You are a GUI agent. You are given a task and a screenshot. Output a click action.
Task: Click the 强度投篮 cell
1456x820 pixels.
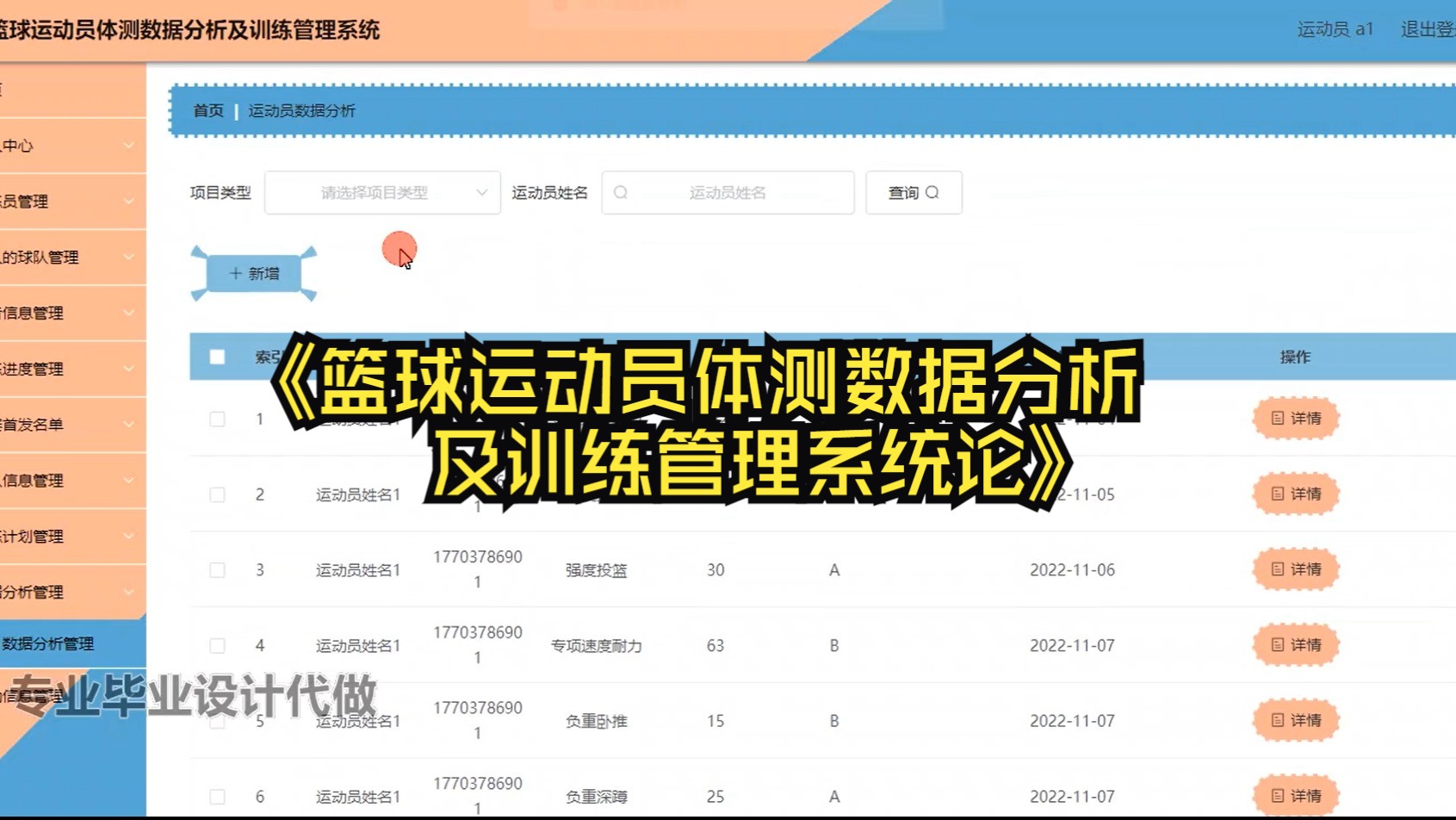[596, 570]
